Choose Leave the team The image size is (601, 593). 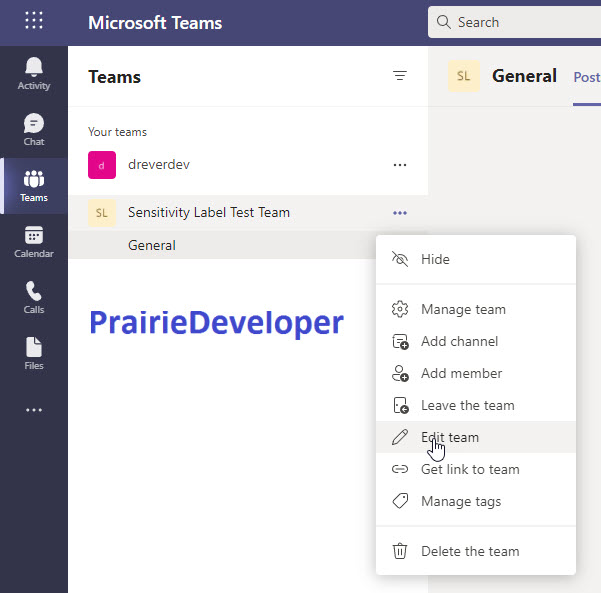476,405
